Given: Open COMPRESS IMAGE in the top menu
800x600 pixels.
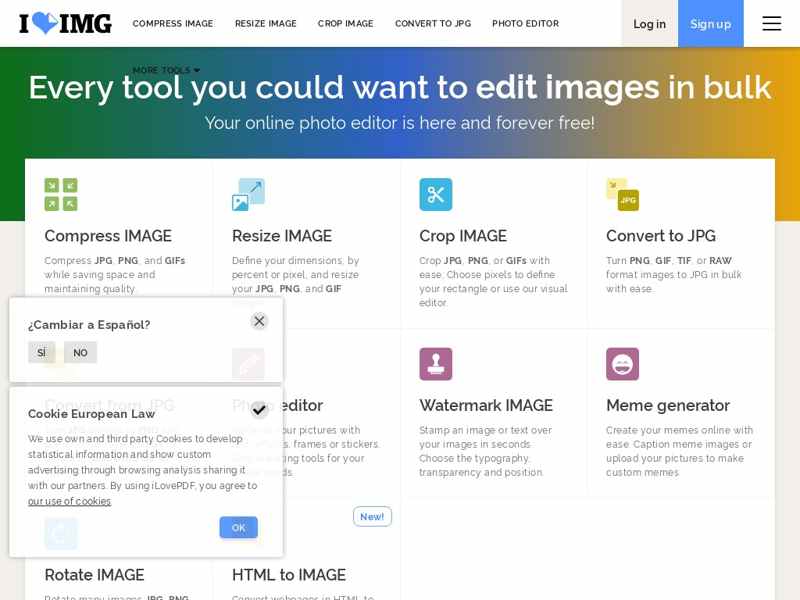Looking at the screenshot, I should click(173, 24).
